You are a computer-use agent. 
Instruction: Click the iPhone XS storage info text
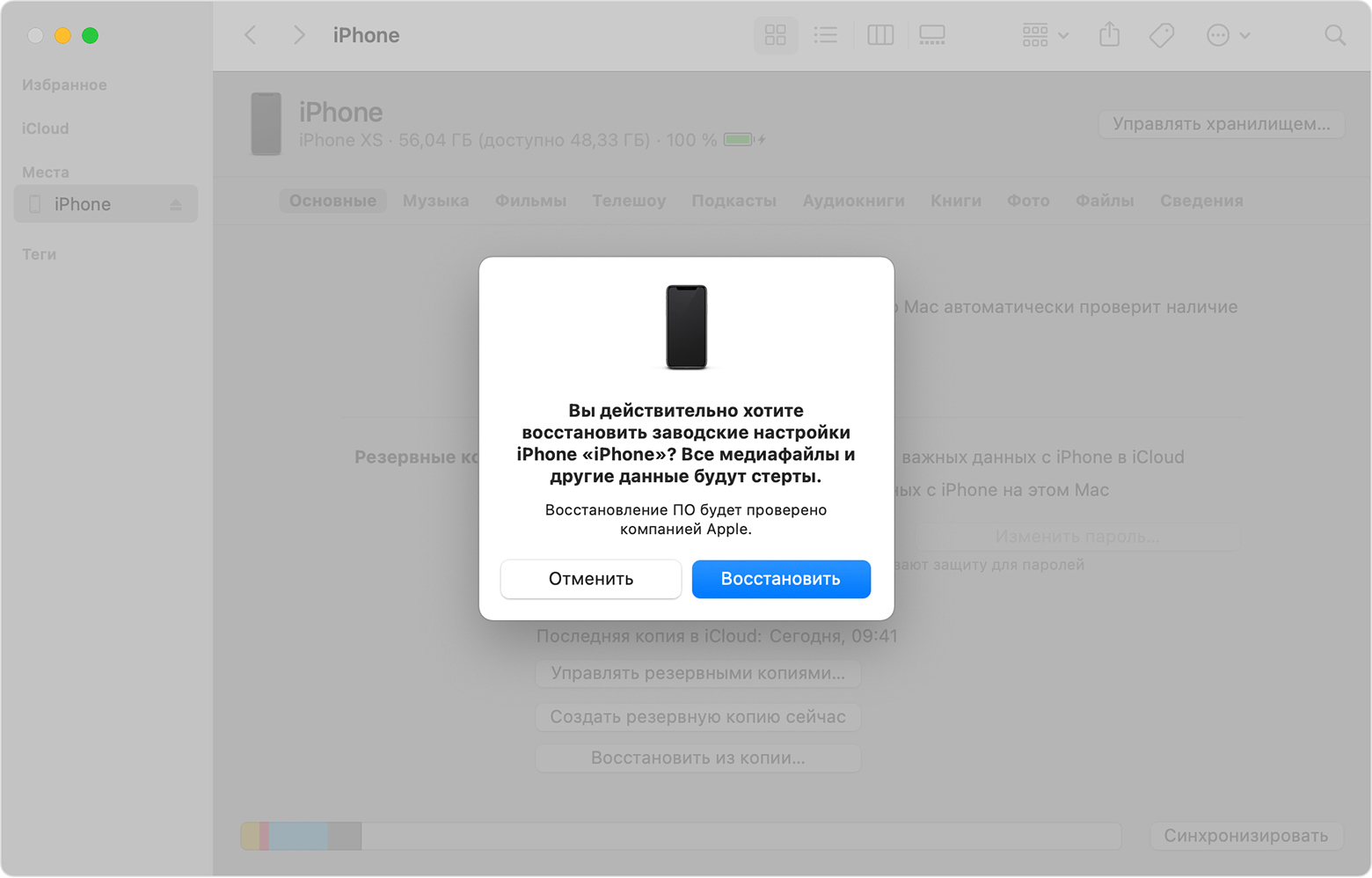tap(507, 140)
